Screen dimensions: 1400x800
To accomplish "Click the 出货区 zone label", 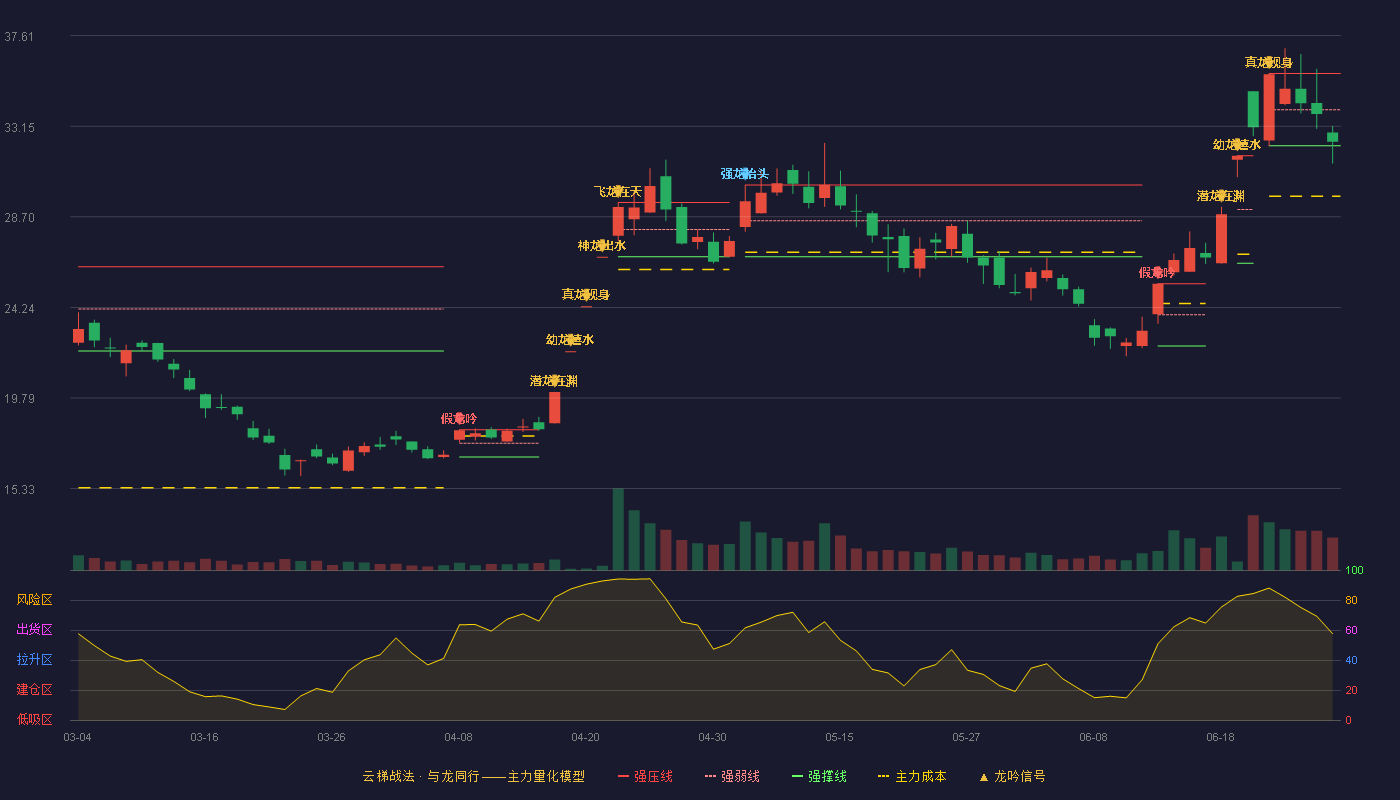I will [34, 630].
